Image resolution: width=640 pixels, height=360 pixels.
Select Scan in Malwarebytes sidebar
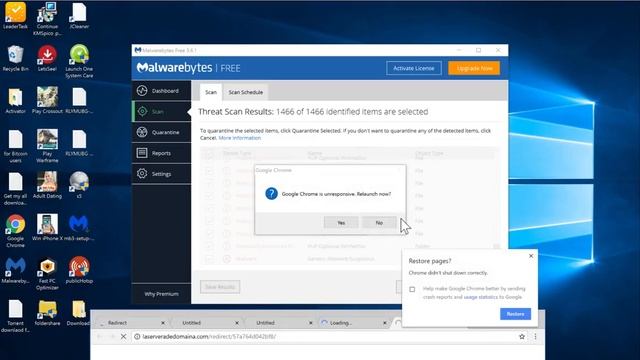click(162, 111)
